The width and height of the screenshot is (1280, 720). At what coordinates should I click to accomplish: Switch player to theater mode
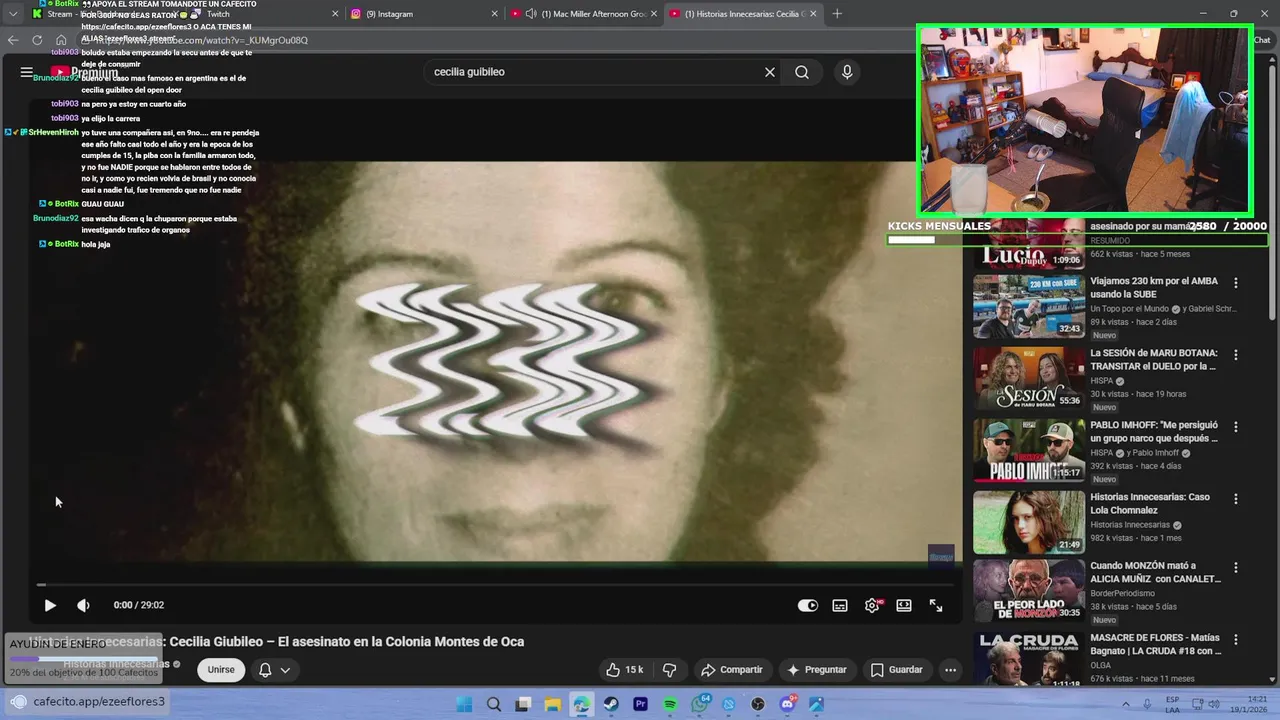pos(904,605)
